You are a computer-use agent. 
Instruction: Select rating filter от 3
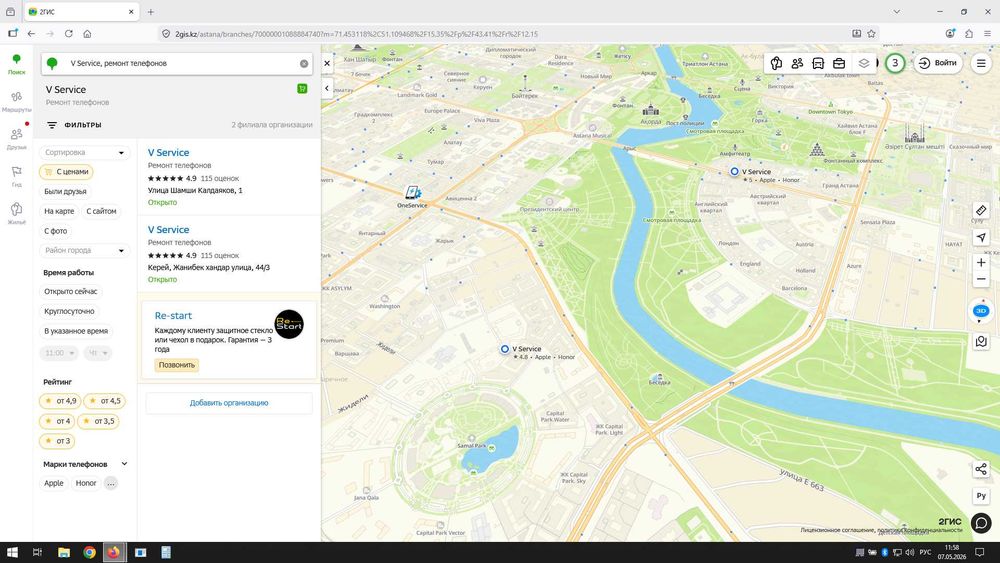[x=57, y=441]
